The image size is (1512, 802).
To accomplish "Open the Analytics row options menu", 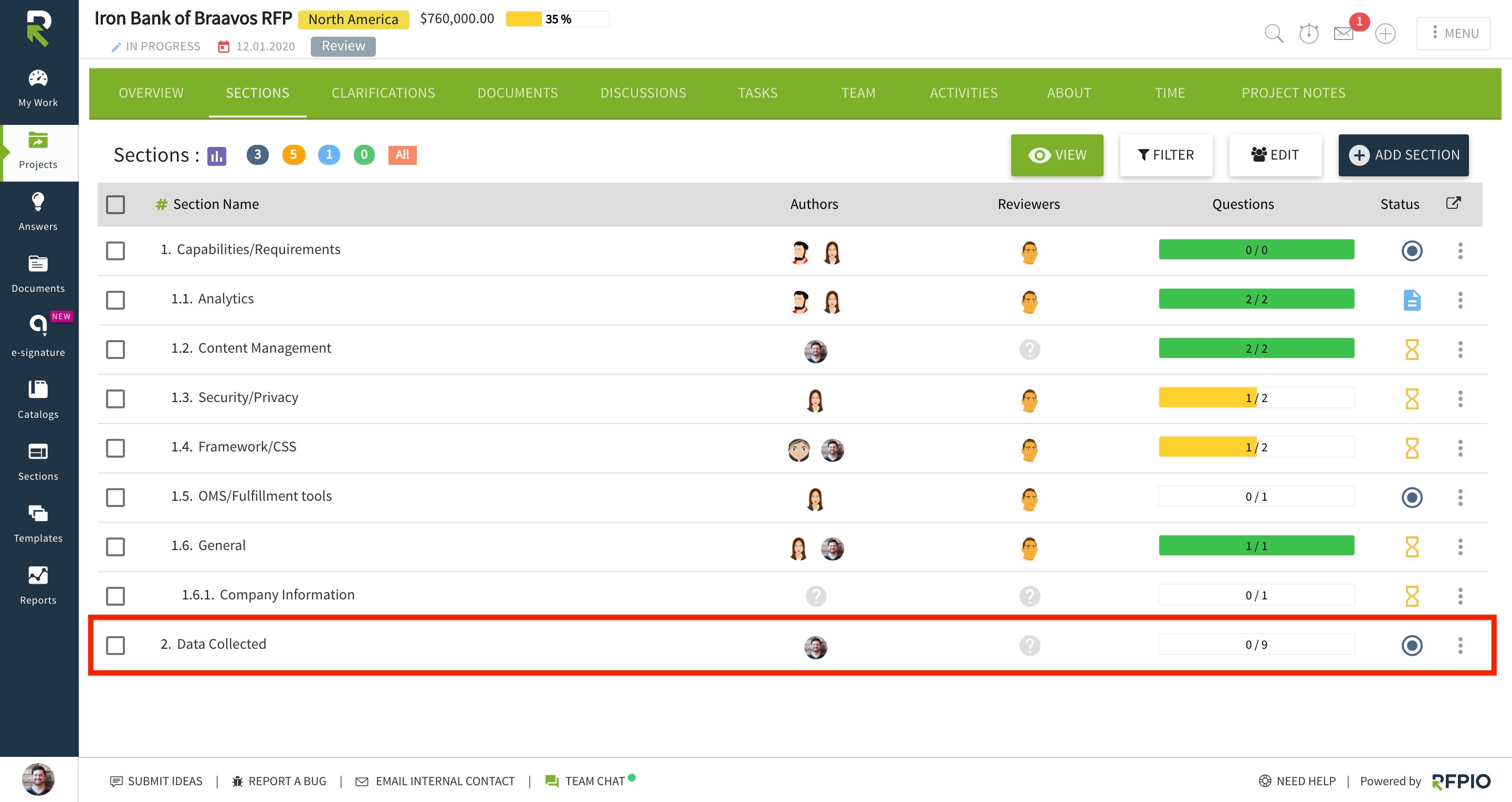I will pos(1459,300).
